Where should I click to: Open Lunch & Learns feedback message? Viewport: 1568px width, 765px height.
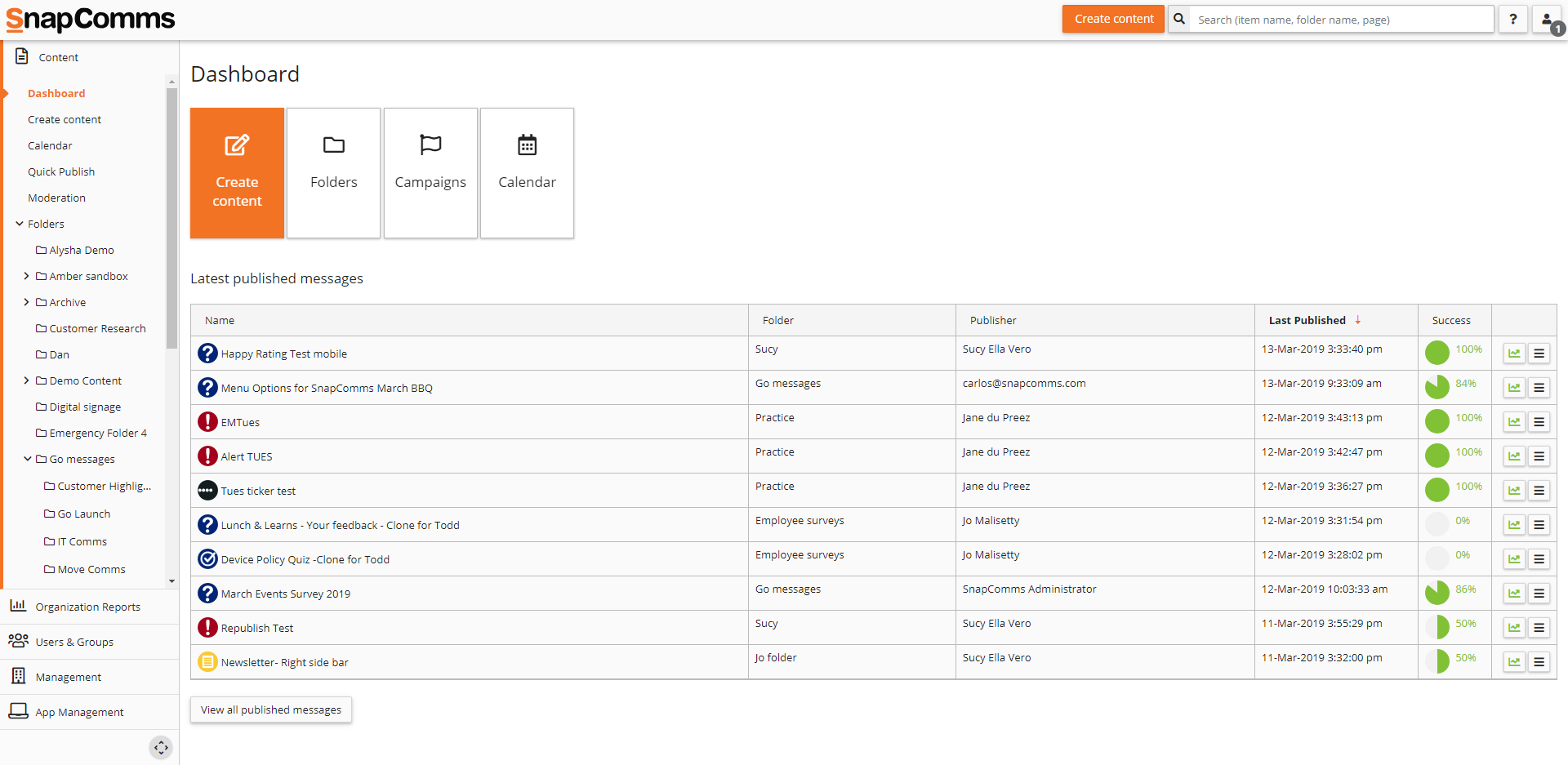pyautogui.click(x=340, y=525)
